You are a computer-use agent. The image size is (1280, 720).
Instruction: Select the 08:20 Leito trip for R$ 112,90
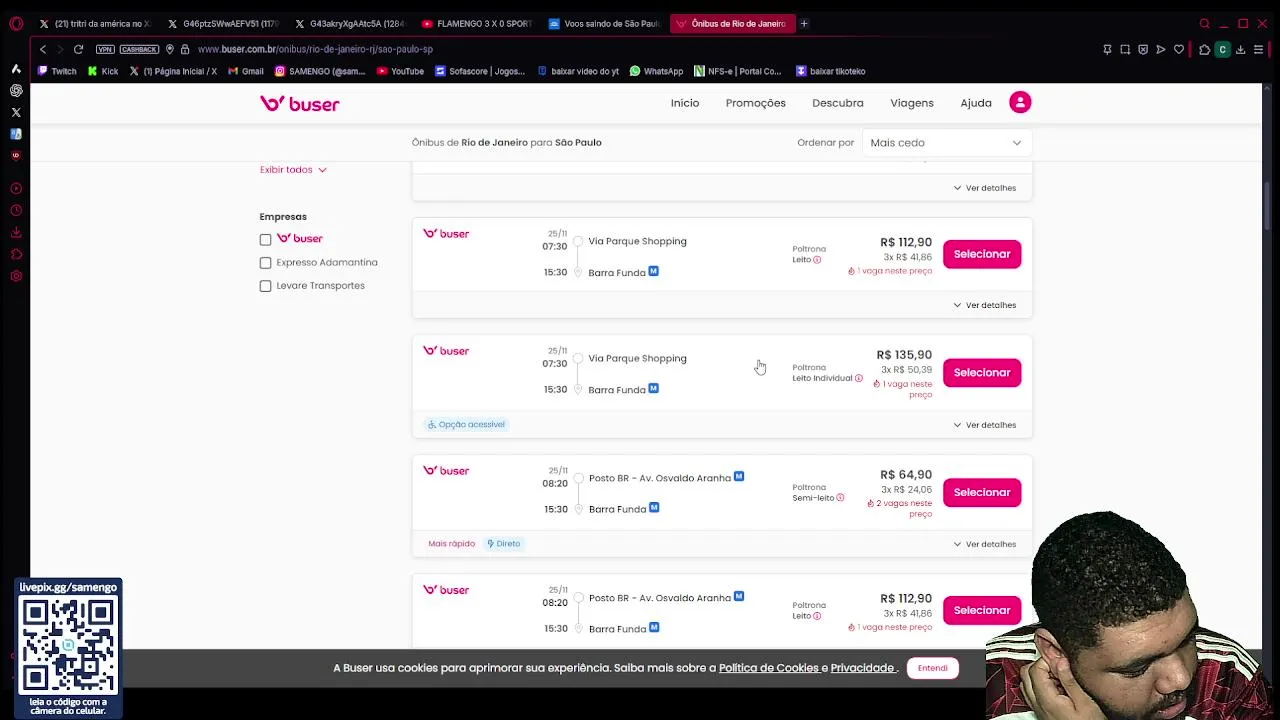(982, 610)
